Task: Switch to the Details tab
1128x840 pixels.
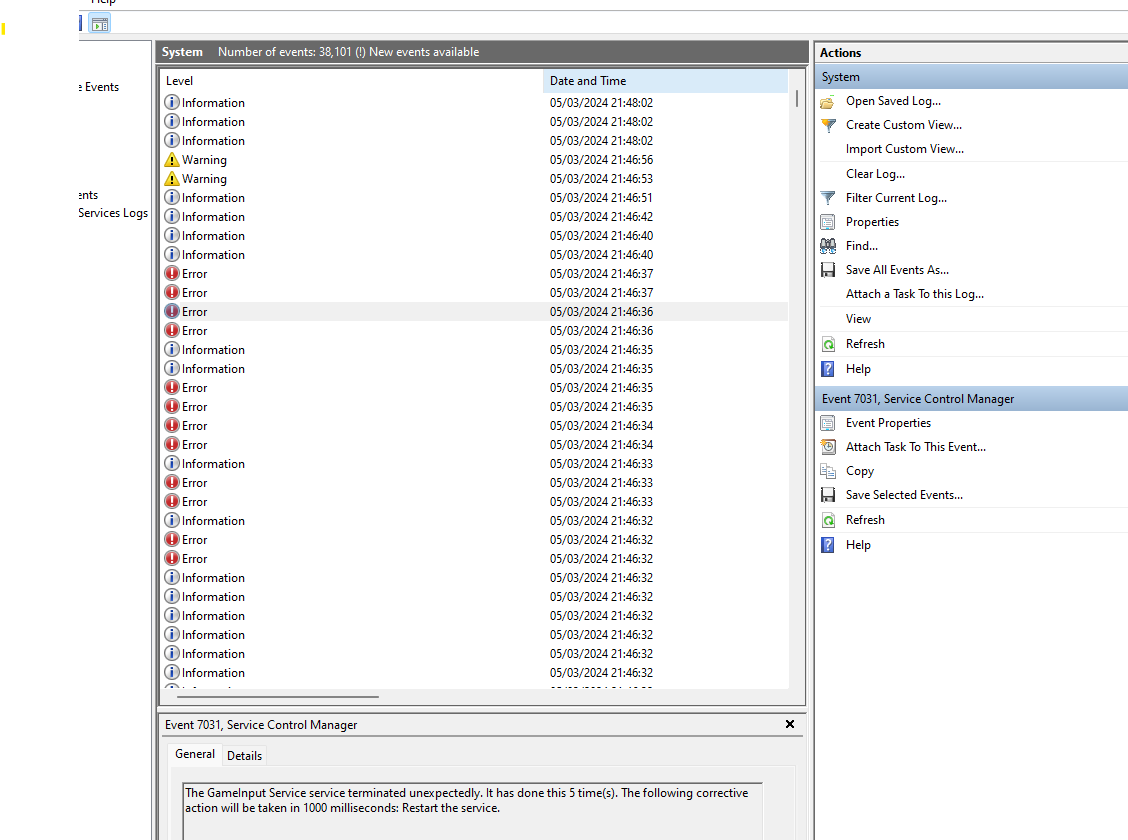Action: [x=245, y=756]
